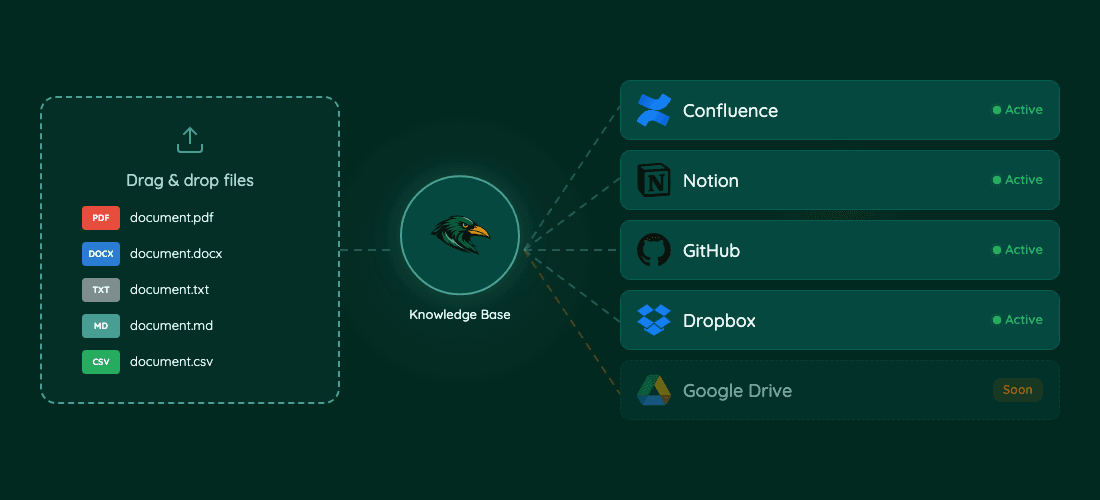Open the Dropbox integration name
Viewport: 1100px width, 500px height.
719,321
